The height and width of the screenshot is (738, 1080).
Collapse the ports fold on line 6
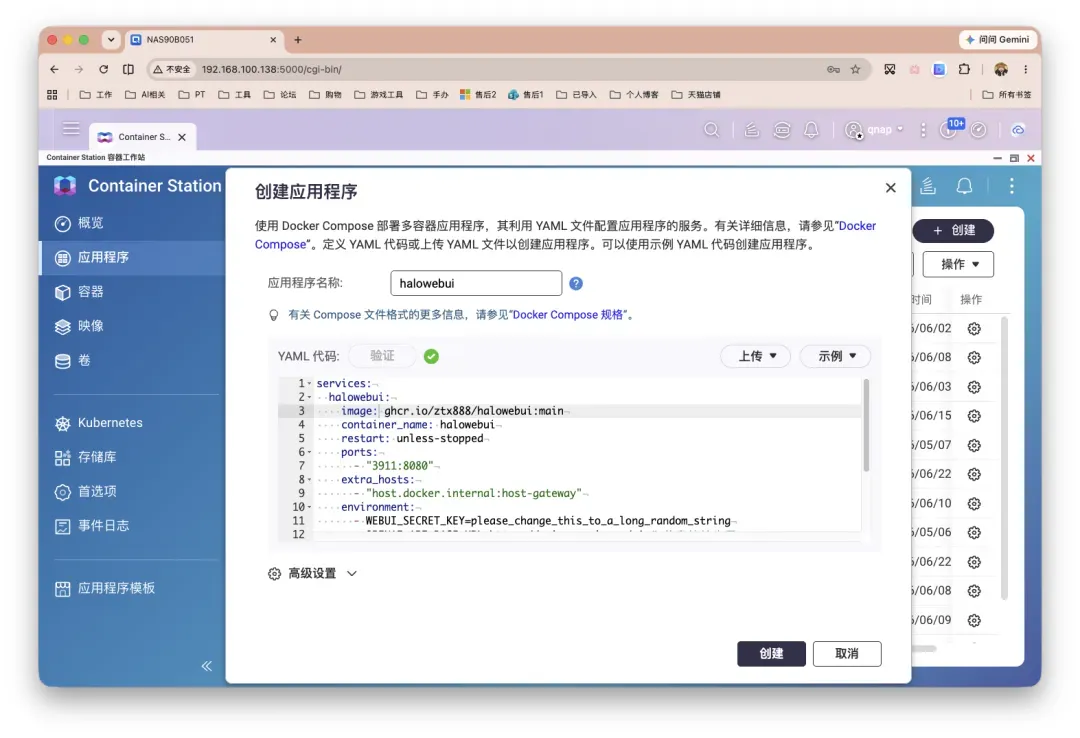[309, 453]
